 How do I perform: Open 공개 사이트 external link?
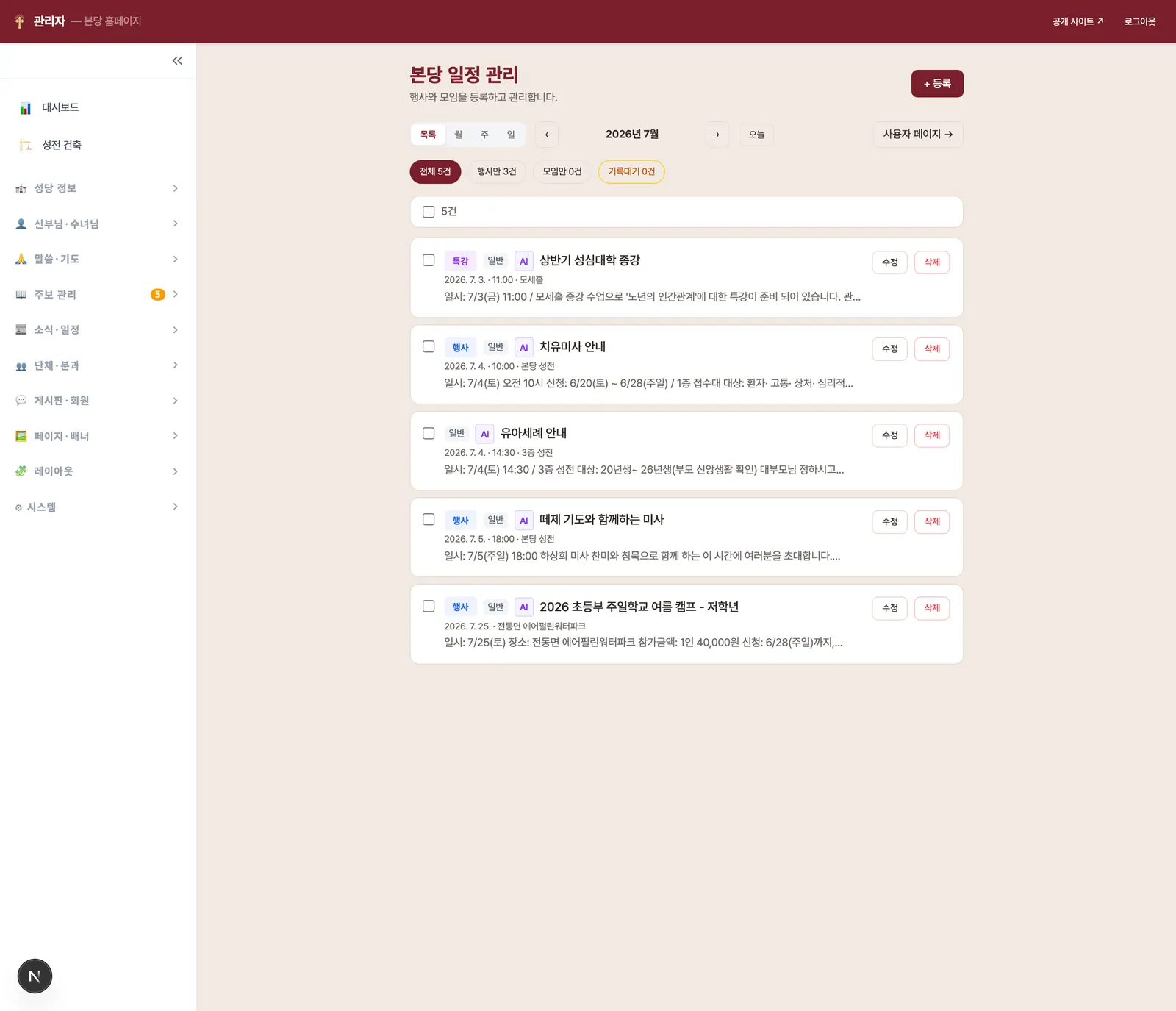(x=1078, y=21)
